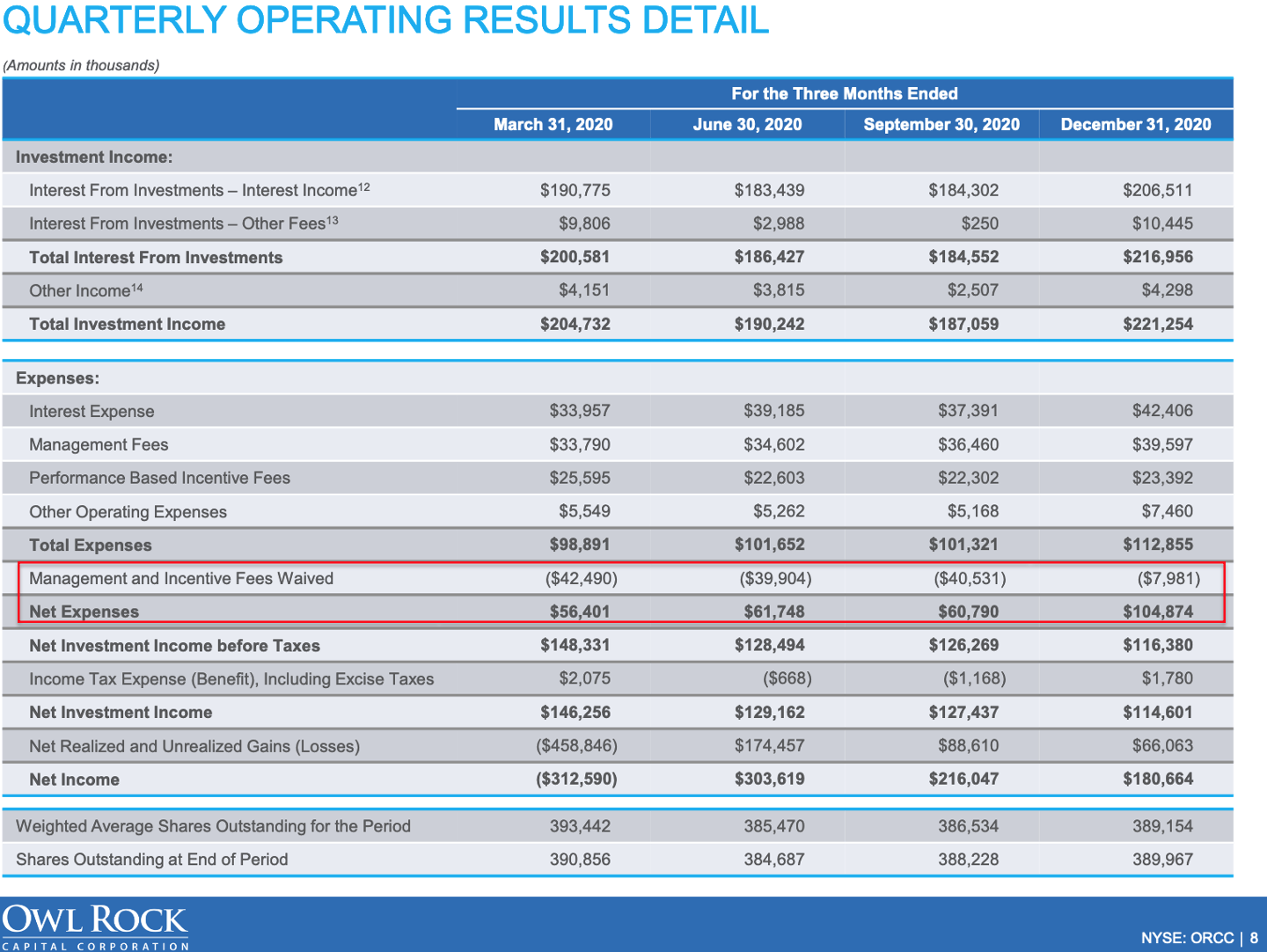
Task: Click the $5,549 other operating expenses value
Action: 584,511
